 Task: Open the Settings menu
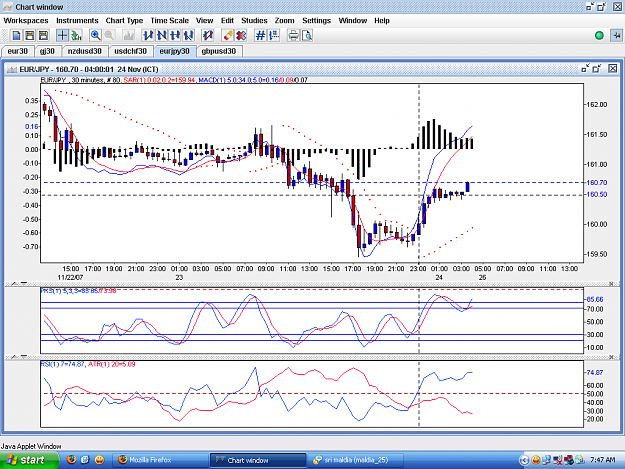click(316, 20)
